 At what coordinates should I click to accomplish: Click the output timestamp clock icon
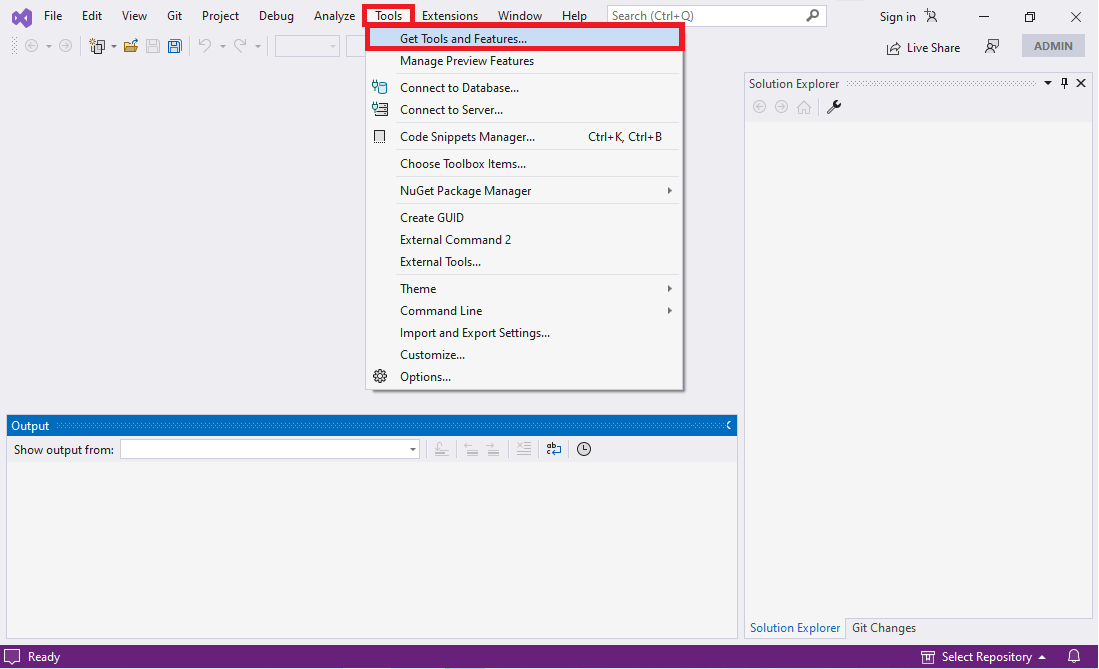pyautogui.click(x=584, y=449)
